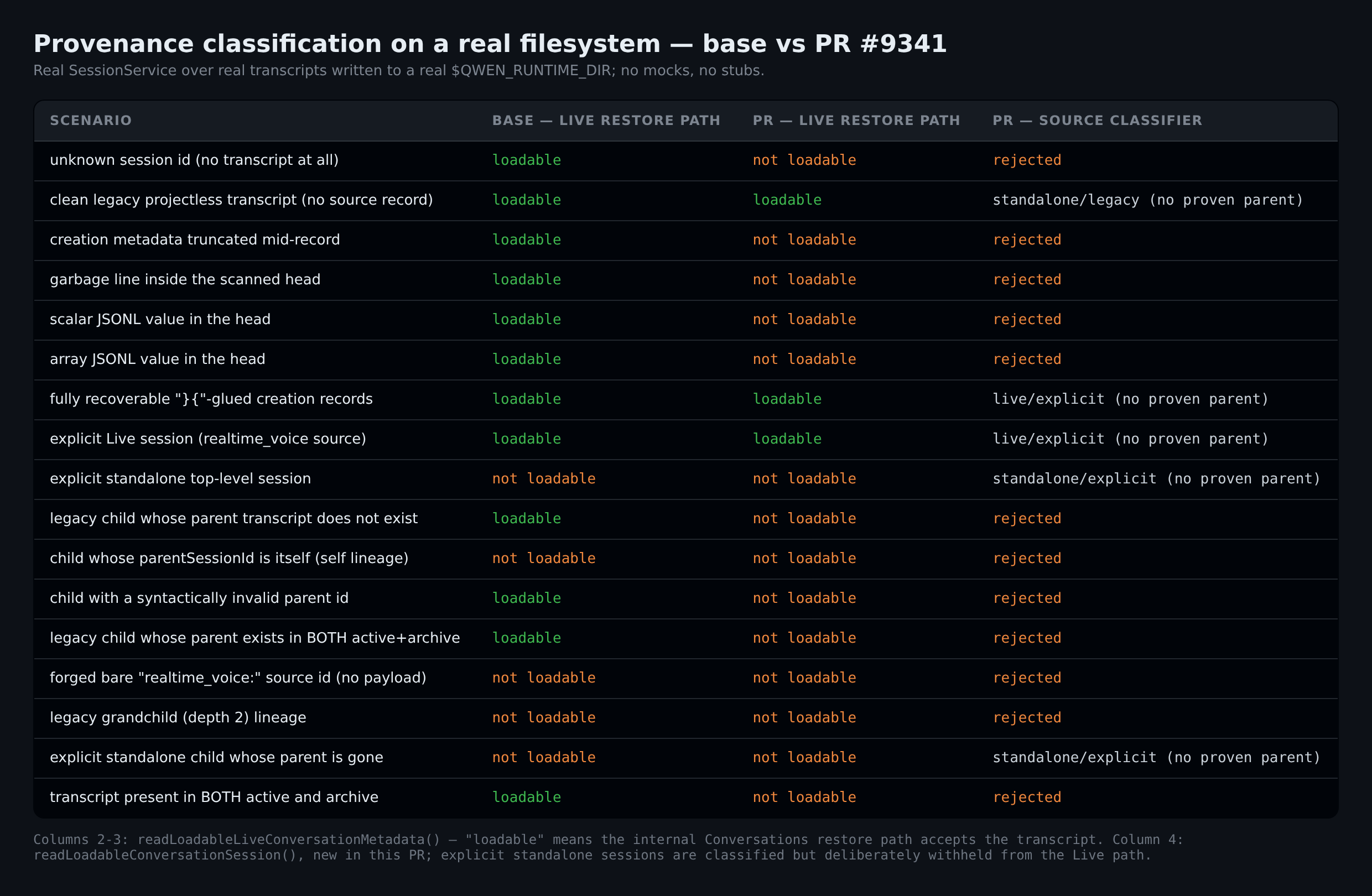Screen dimensions: 1372x896
Task: Select the "BASE — LIVE RESTORE PATH" column header
Action: pos(606,121)
